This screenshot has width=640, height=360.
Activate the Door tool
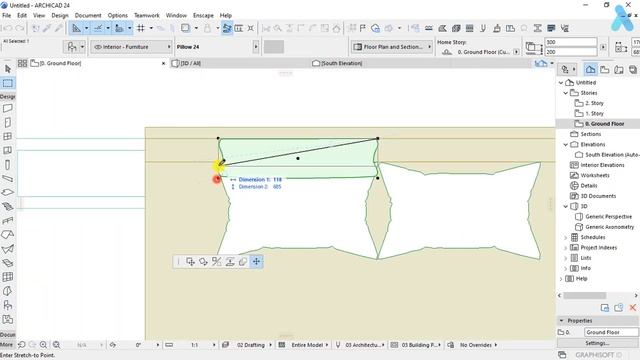[x=8, y=122]
